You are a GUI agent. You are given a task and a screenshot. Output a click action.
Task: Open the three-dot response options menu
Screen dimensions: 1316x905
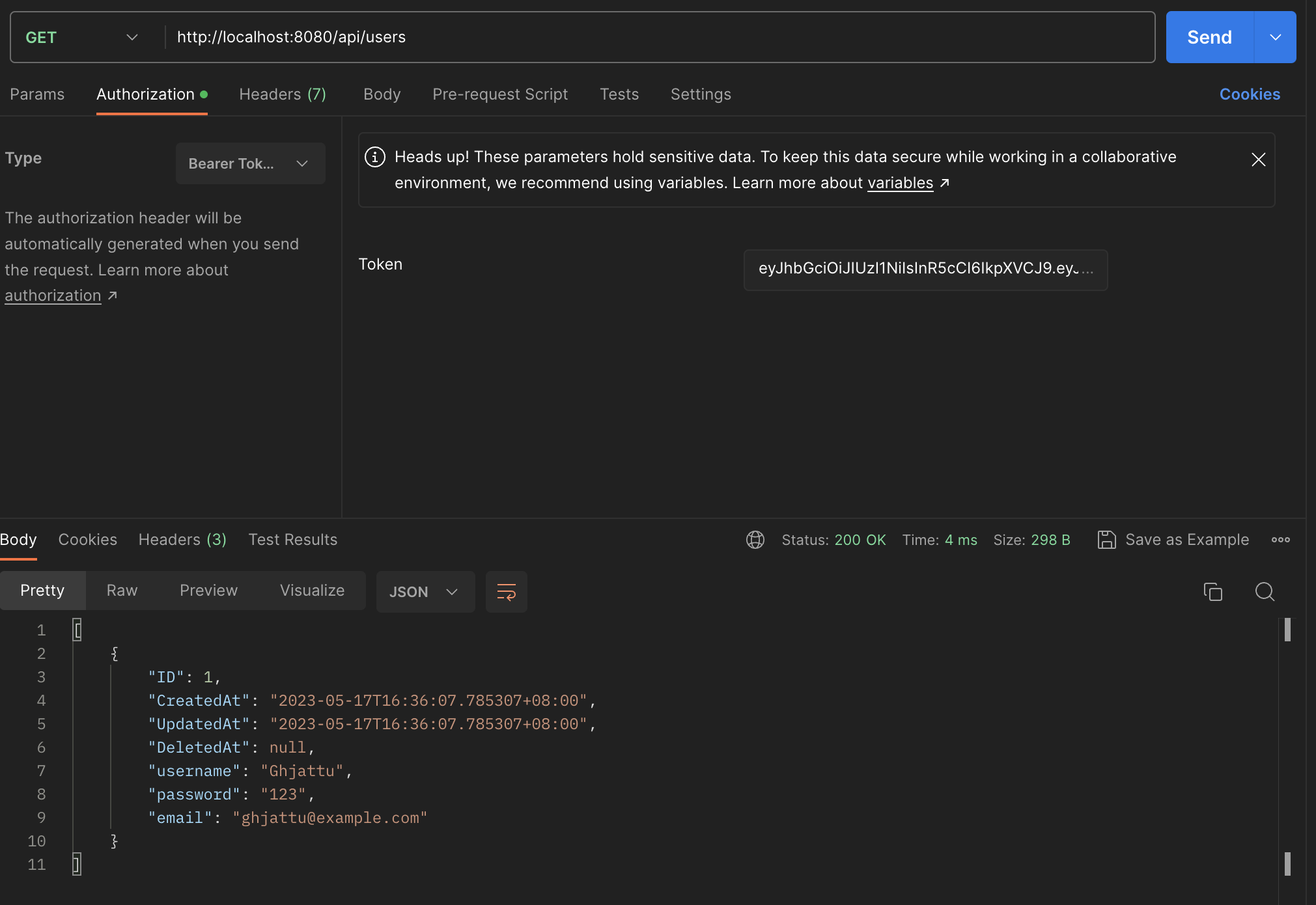coord(1280,540)
